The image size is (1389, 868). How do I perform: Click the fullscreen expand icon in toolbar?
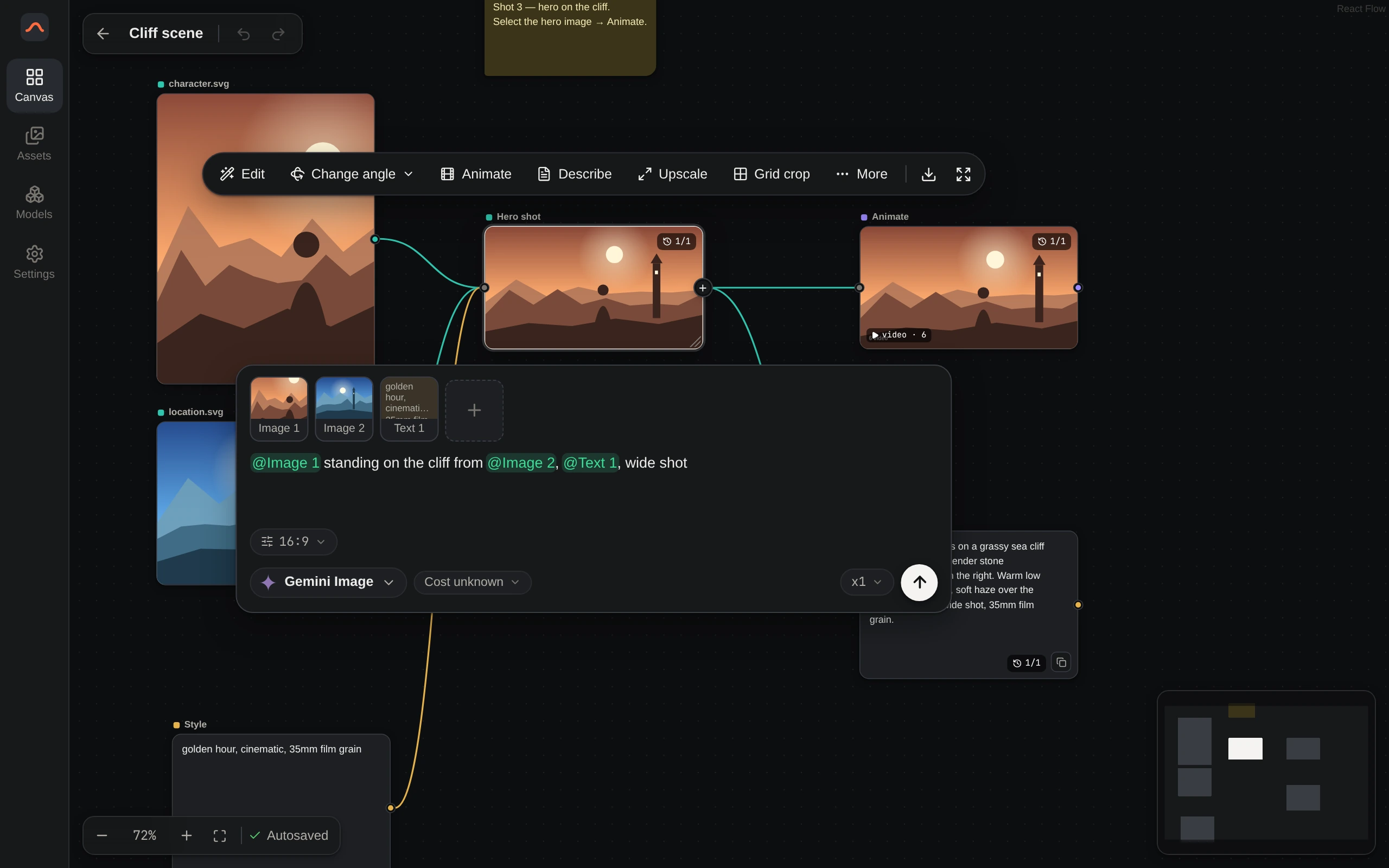(x=964, y=174)
